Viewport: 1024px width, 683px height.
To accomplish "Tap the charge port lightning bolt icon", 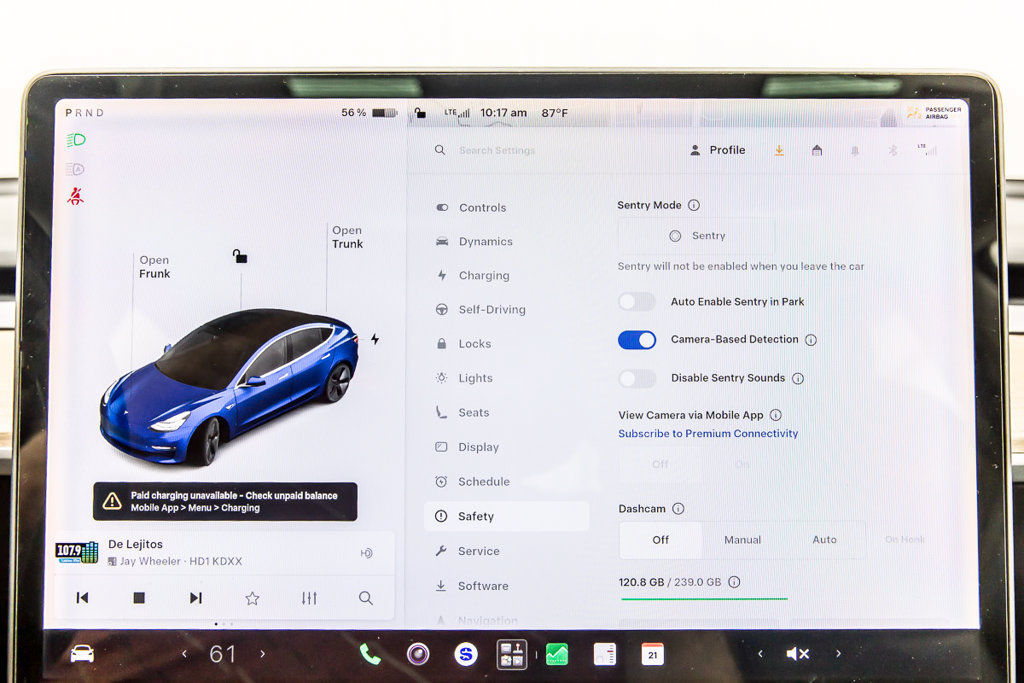I will 375,339.
